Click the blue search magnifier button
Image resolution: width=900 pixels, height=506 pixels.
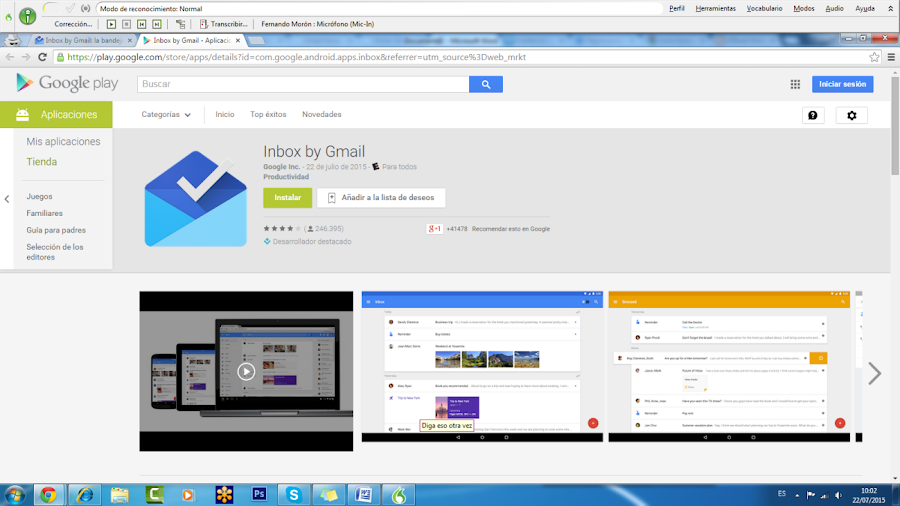(486, 84)
